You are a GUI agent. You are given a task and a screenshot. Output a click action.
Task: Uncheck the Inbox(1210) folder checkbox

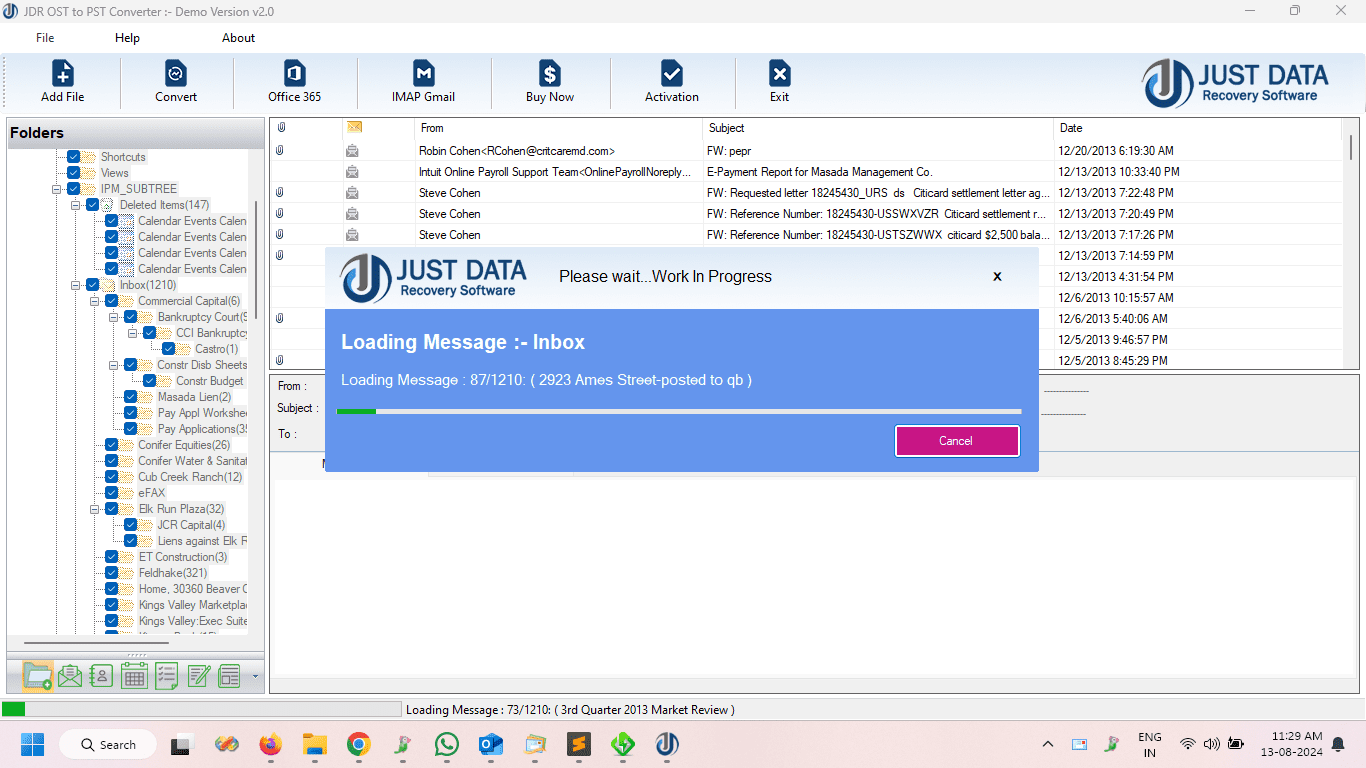click(x=92, y=284)
